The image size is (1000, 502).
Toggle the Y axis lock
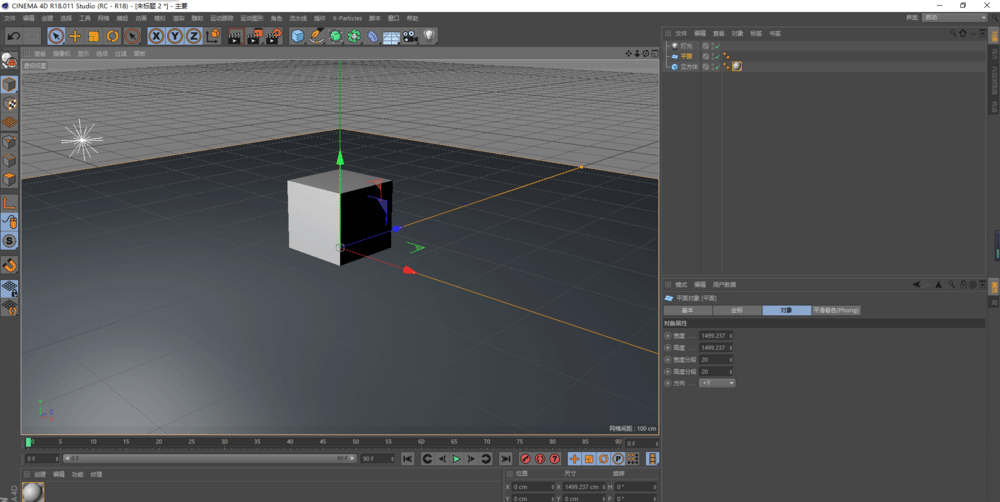point(175,36)
